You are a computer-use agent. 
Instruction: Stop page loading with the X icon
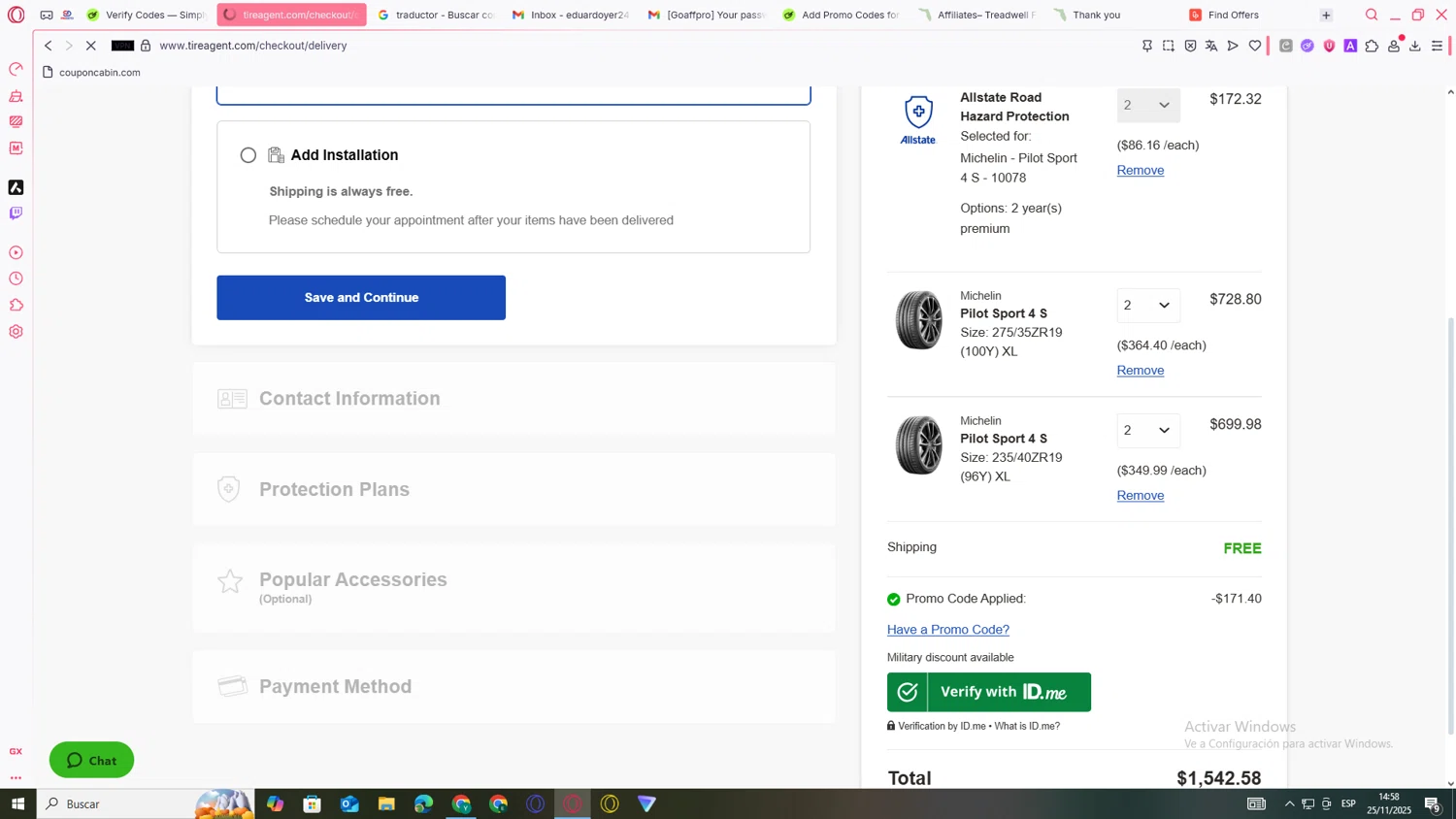coord(91,46)
